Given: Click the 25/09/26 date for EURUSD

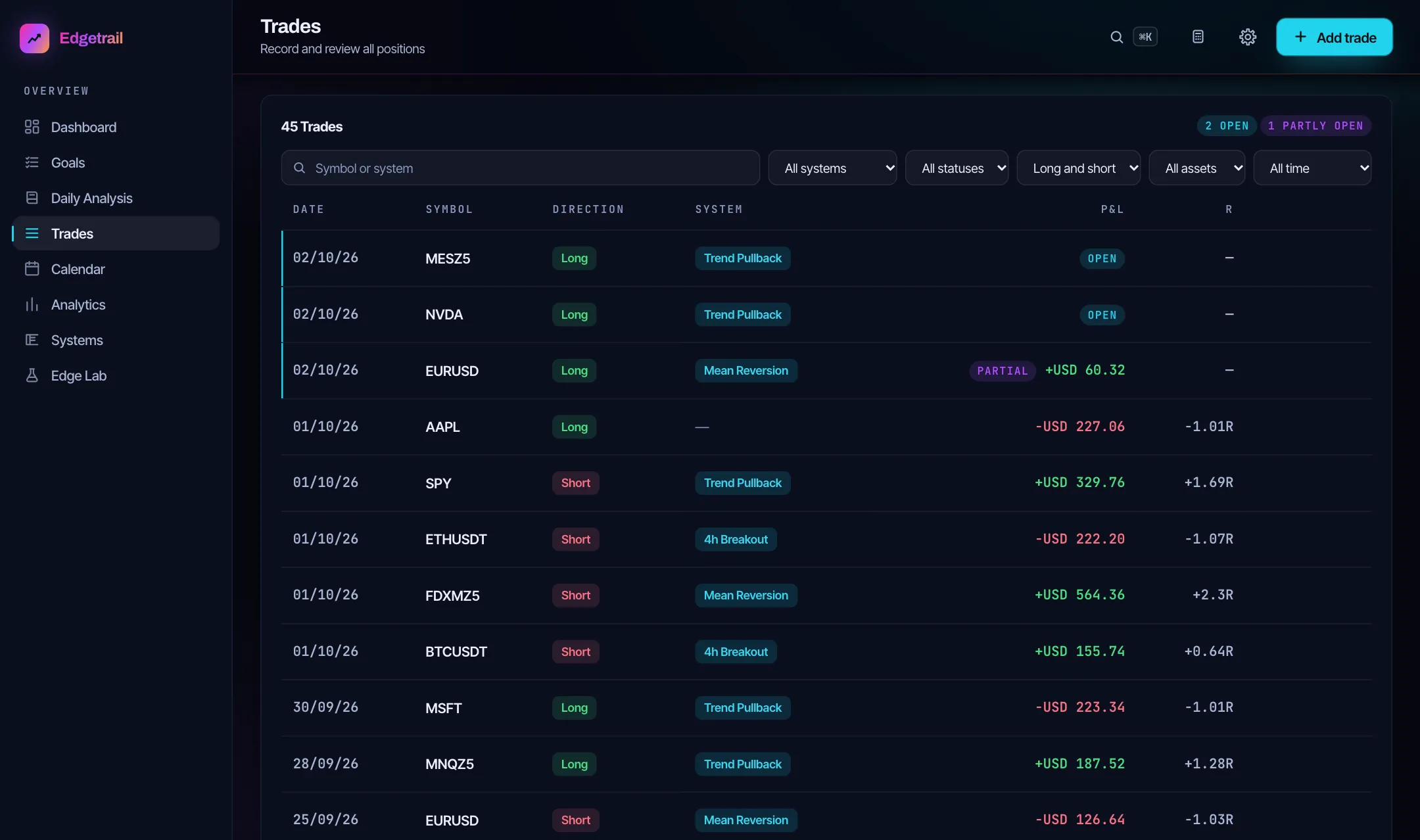Looking at the screenshot, I should click(x=325, y=820).
